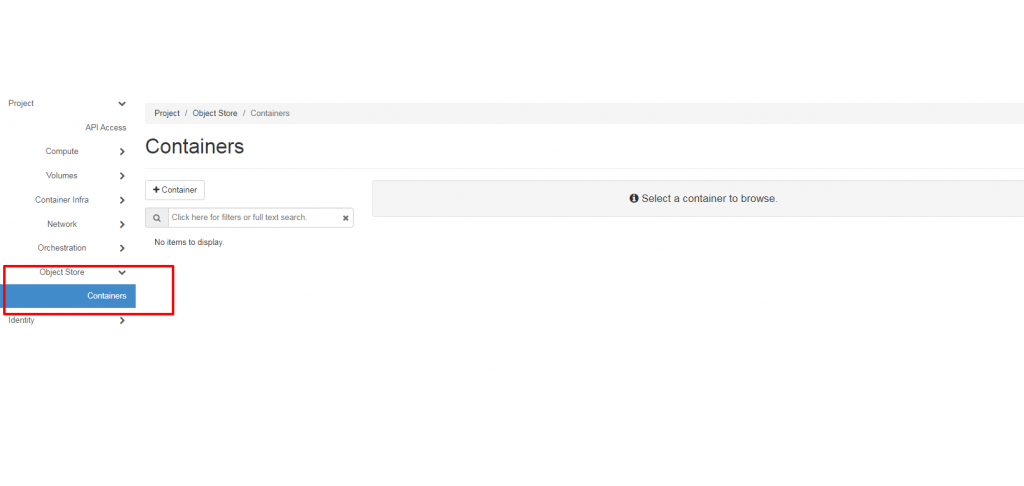
Task: Open the Compute menu label
Action: [x=62, y=152]
